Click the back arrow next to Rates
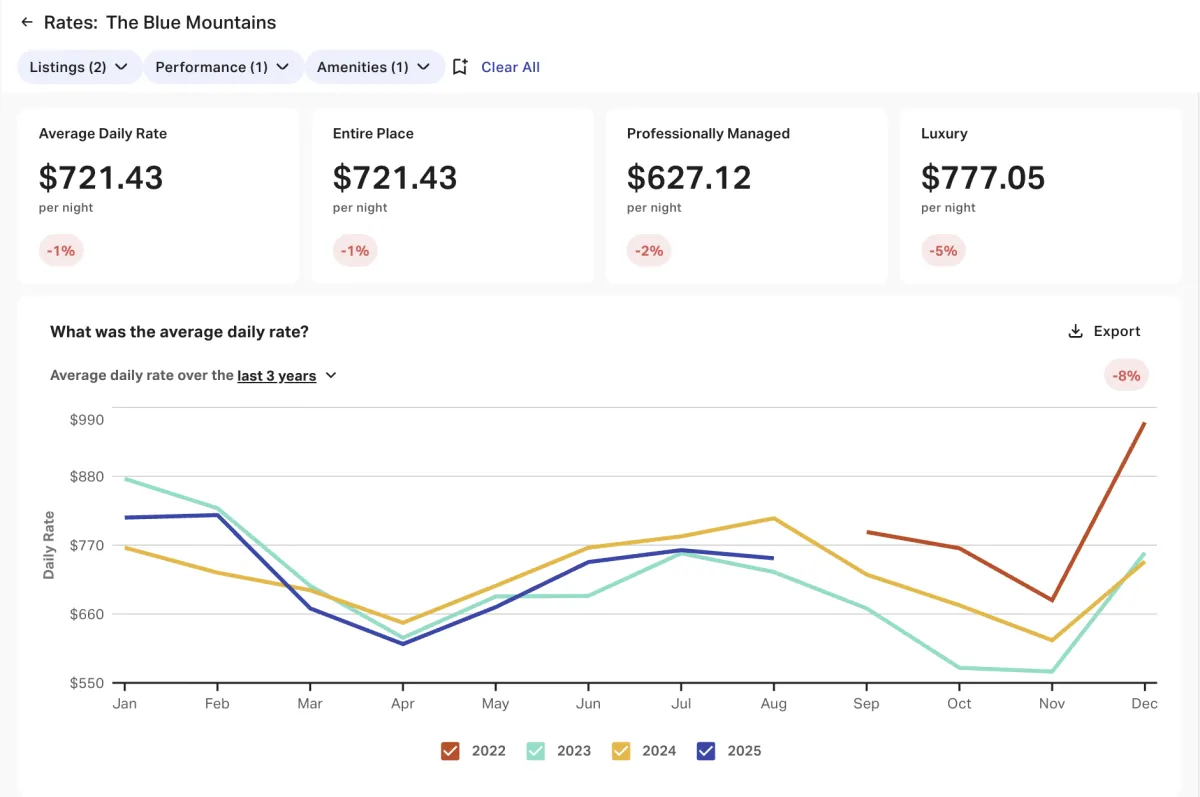 click(27, 22)
